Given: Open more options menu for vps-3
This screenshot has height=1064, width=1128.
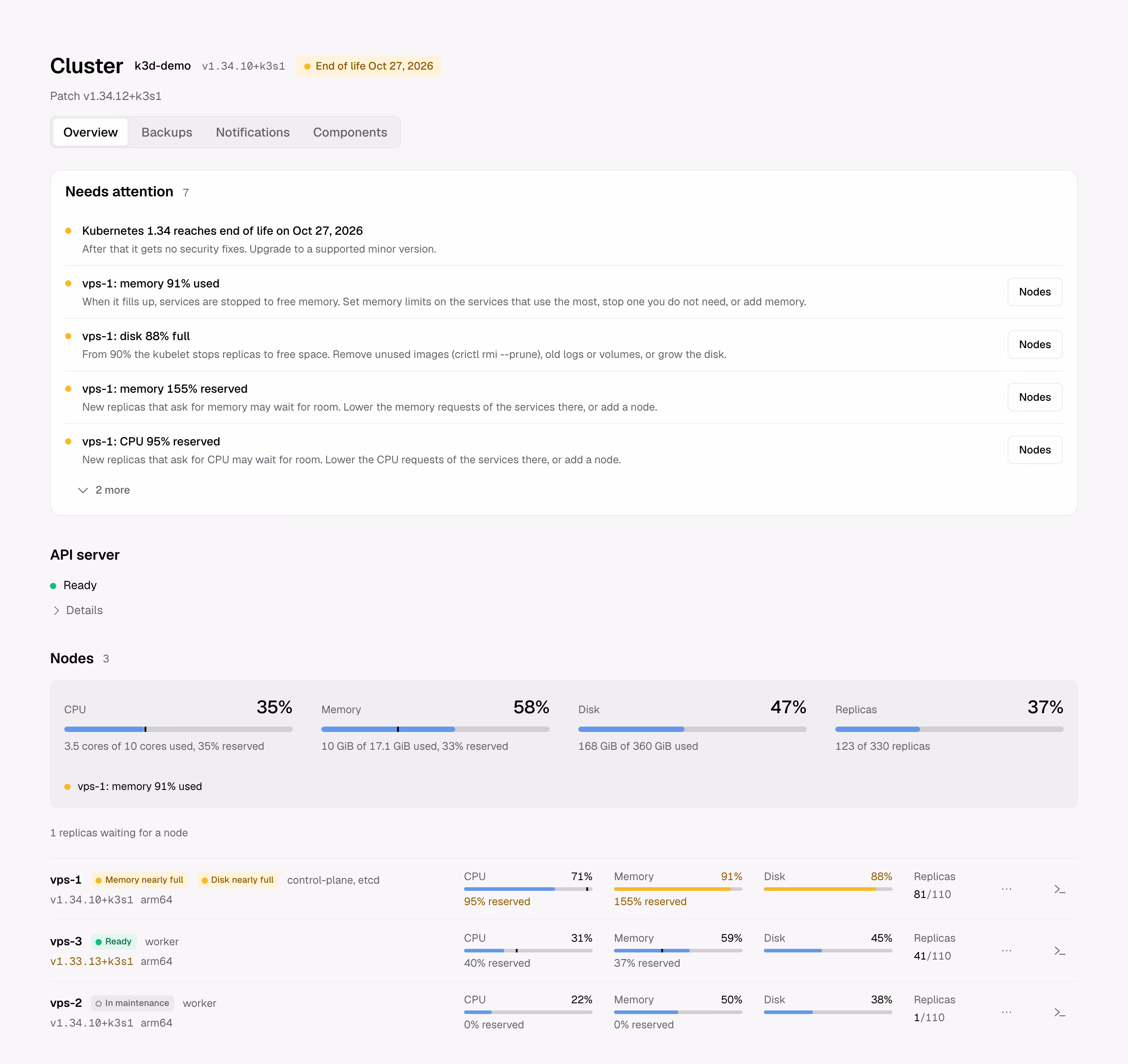Looking at the screenshot, I should tap(1006, 951).
